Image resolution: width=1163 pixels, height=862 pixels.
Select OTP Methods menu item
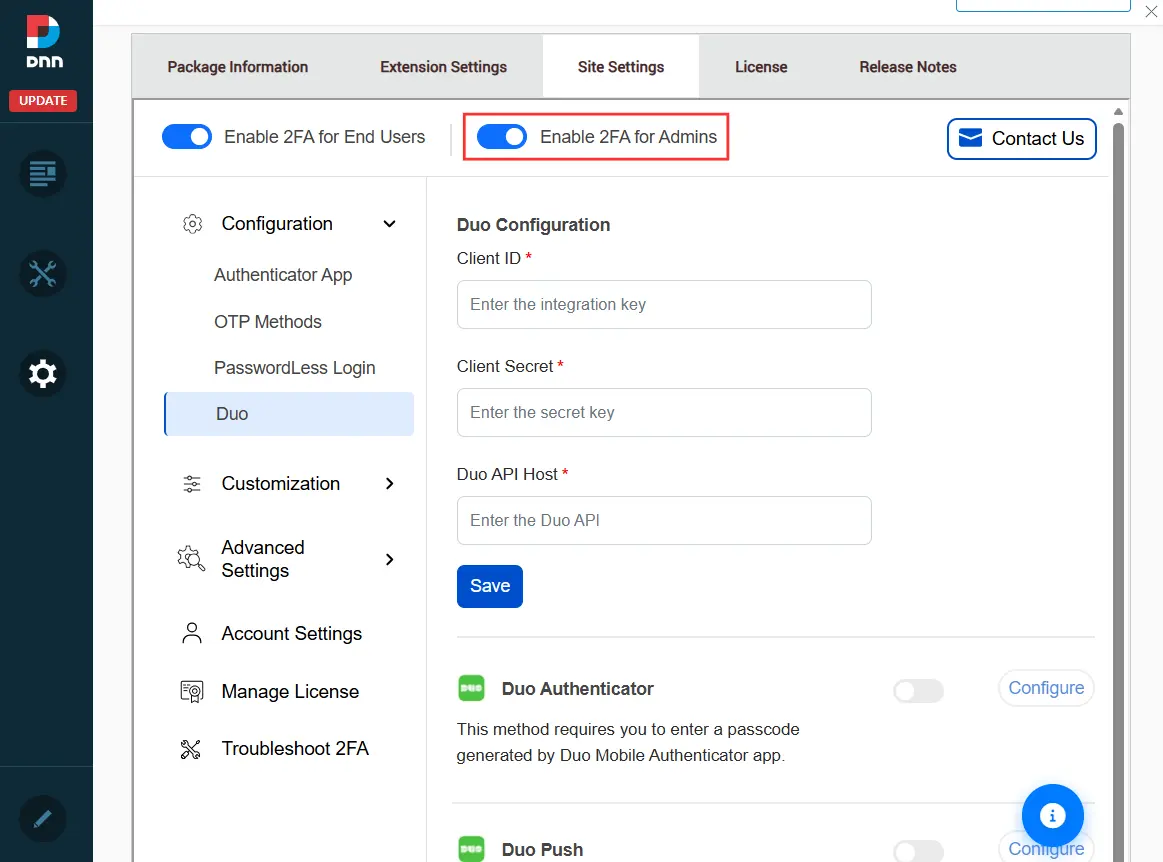268,322
